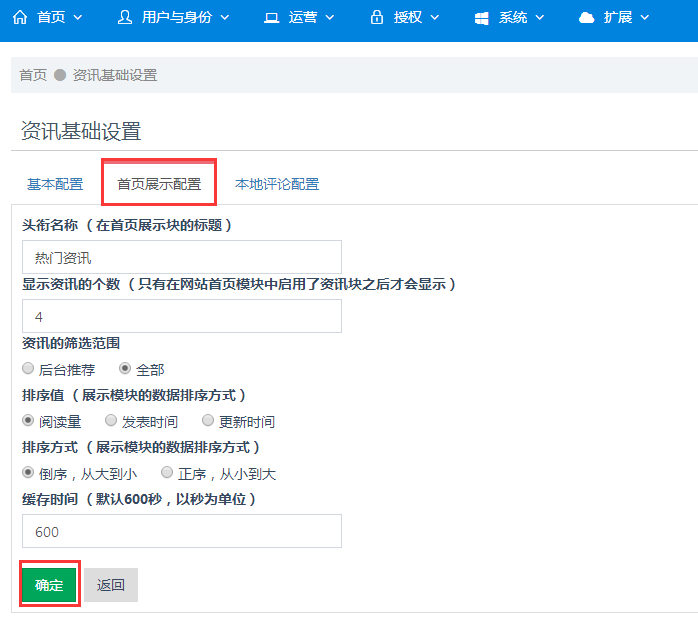The height and width of the screenshot is (619, 698).
Task: Click the home house icon in navbar
Action: point(20,17)
